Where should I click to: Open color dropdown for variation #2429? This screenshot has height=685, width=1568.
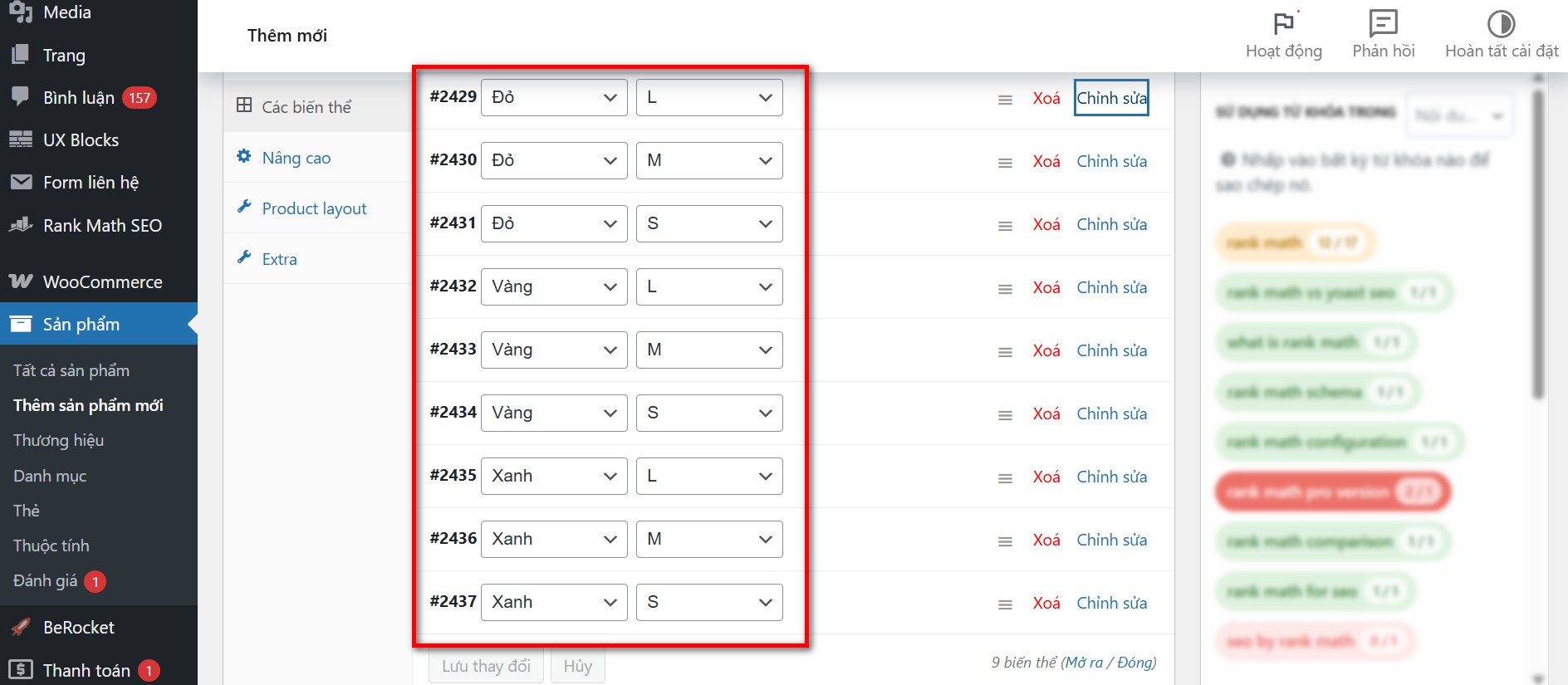(x=554, y=97)
